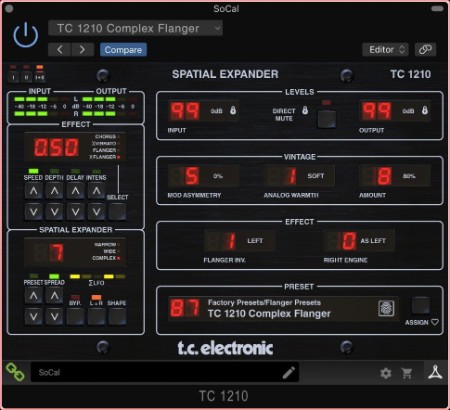
Task: Click the t.c. electronic logo
Action: (x=225, y=348)
